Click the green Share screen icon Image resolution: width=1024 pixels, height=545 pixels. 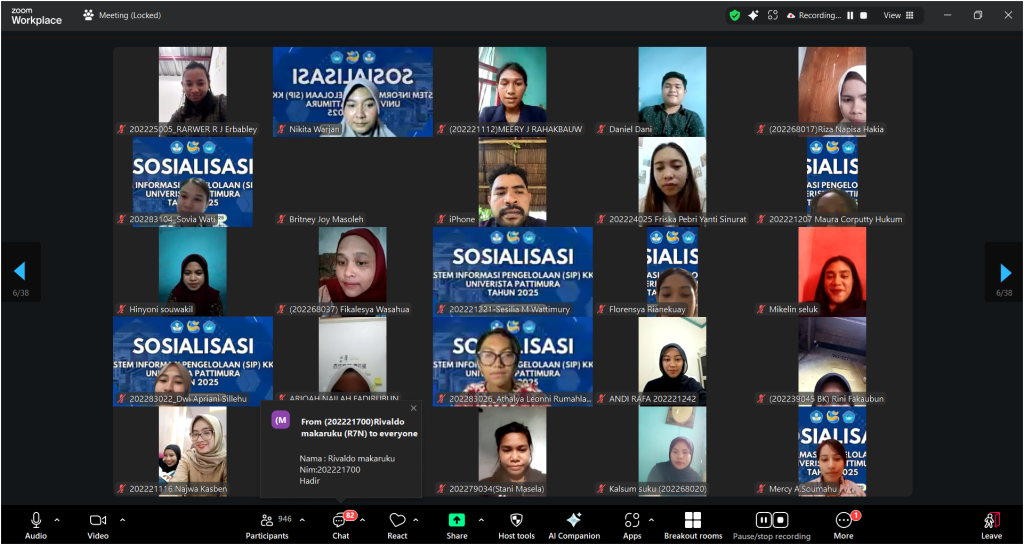pyautogui.click(x=457, y=520)
